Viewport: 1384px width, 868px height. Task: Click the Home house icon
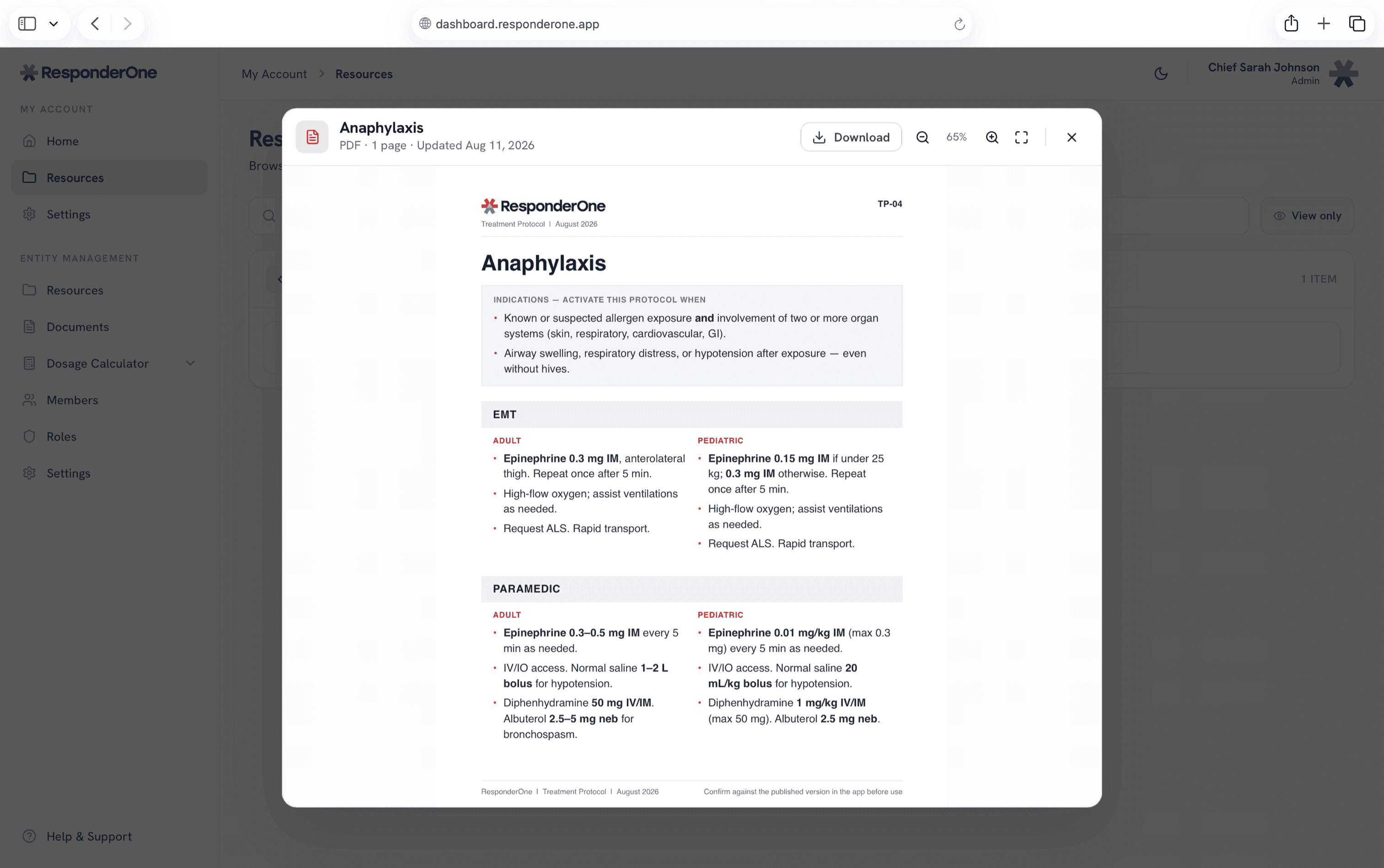click(29, 140)
